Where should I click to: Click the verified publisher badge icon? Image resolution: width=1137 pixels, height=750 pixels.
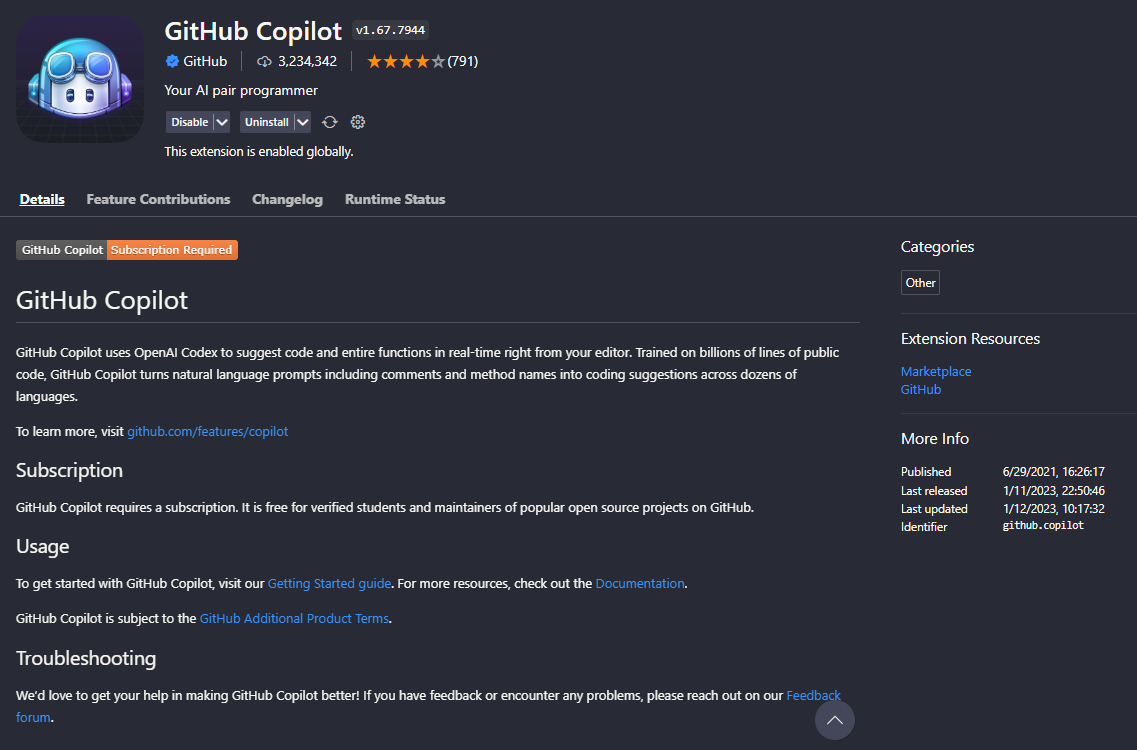point(172,61)
